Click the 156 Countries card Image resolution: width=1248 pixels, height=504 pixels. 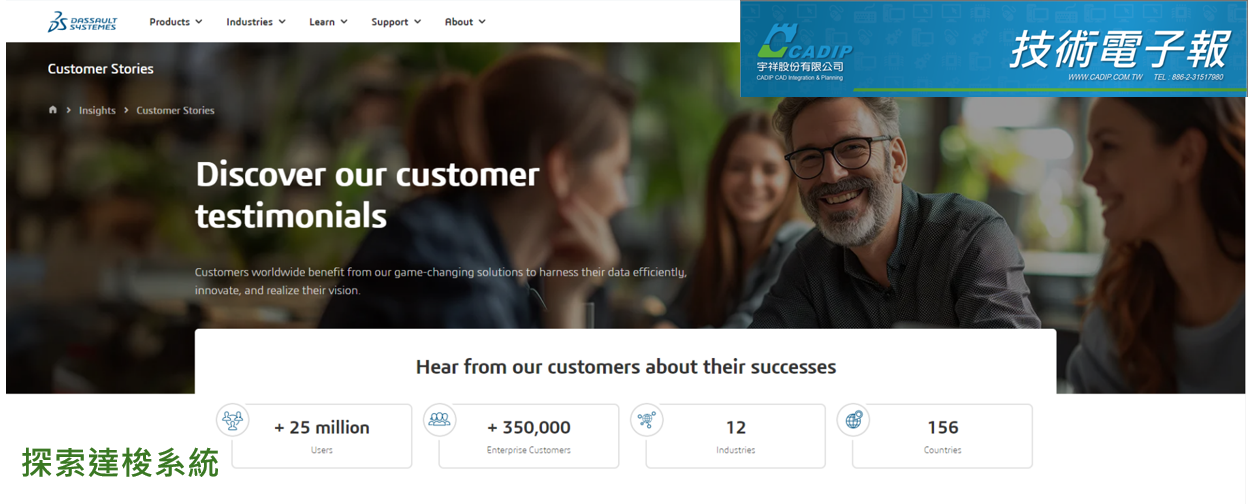tap(942, 436)
